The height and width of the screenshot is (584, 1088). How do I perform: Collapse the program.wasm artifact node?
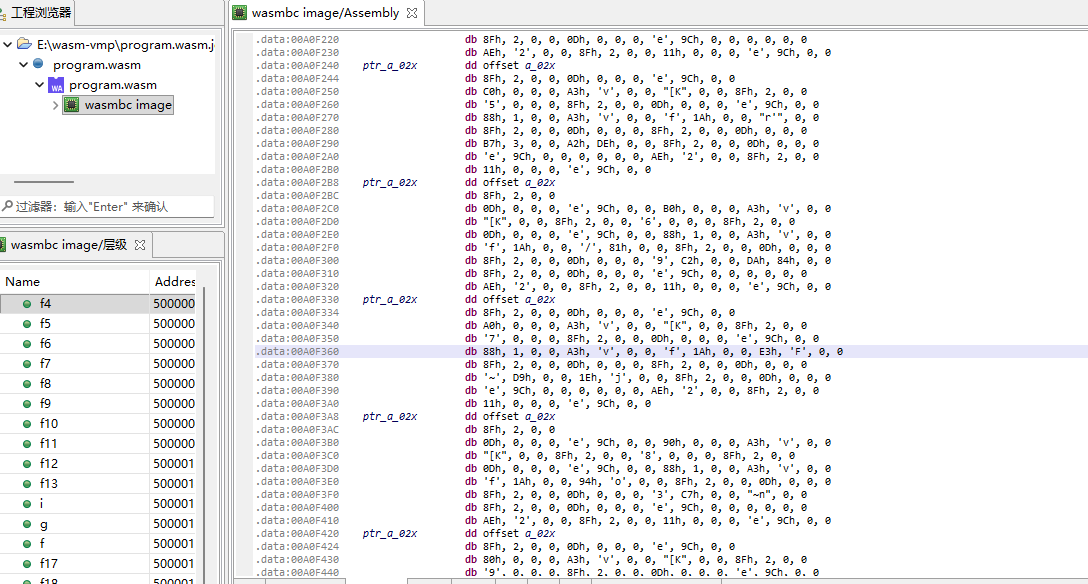(24, 65)
